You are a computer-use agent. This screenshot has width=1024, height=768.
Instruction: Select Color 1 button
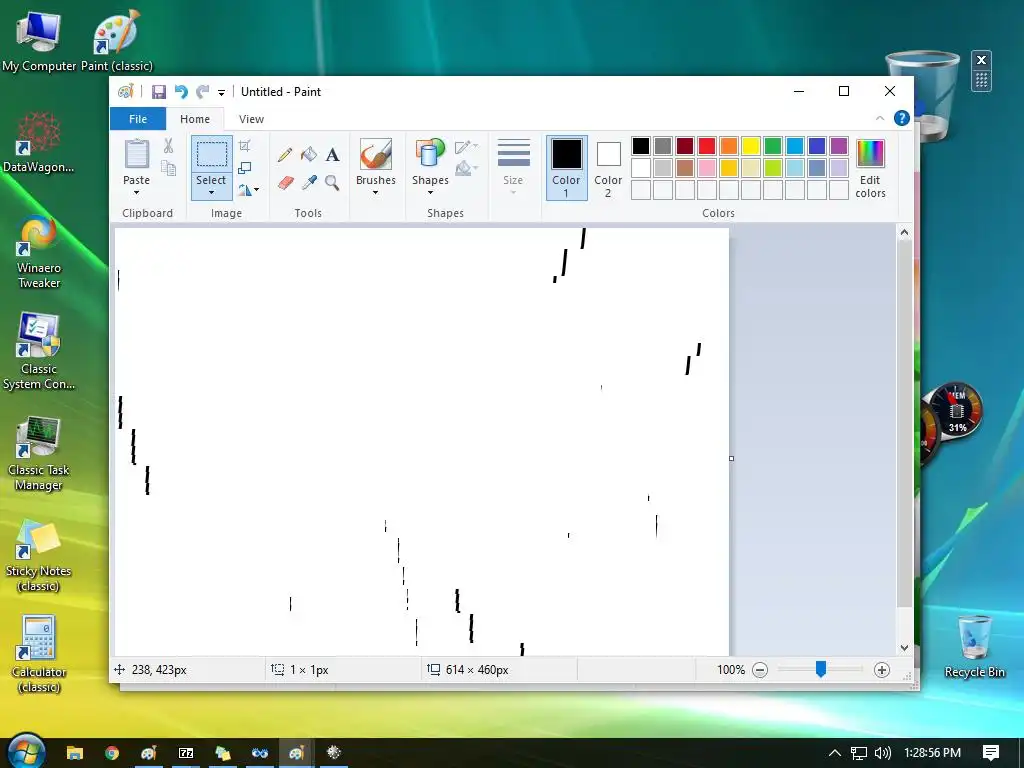tap(566, 168)
